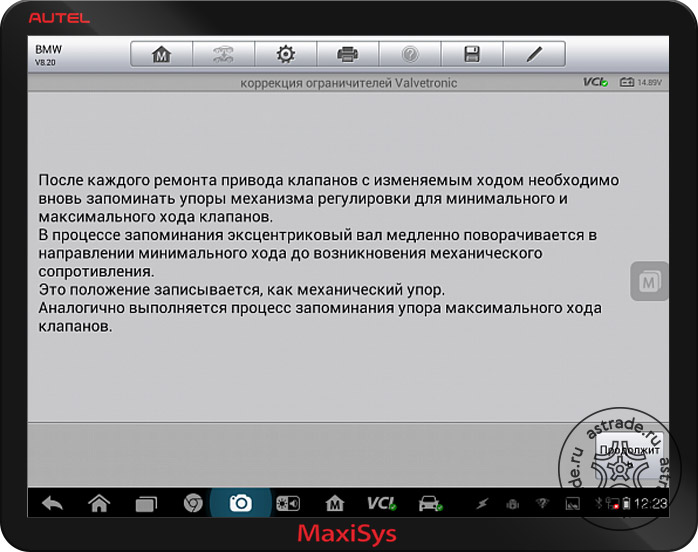Tap the BMW V8.20 label

click(x=48, y=55)
